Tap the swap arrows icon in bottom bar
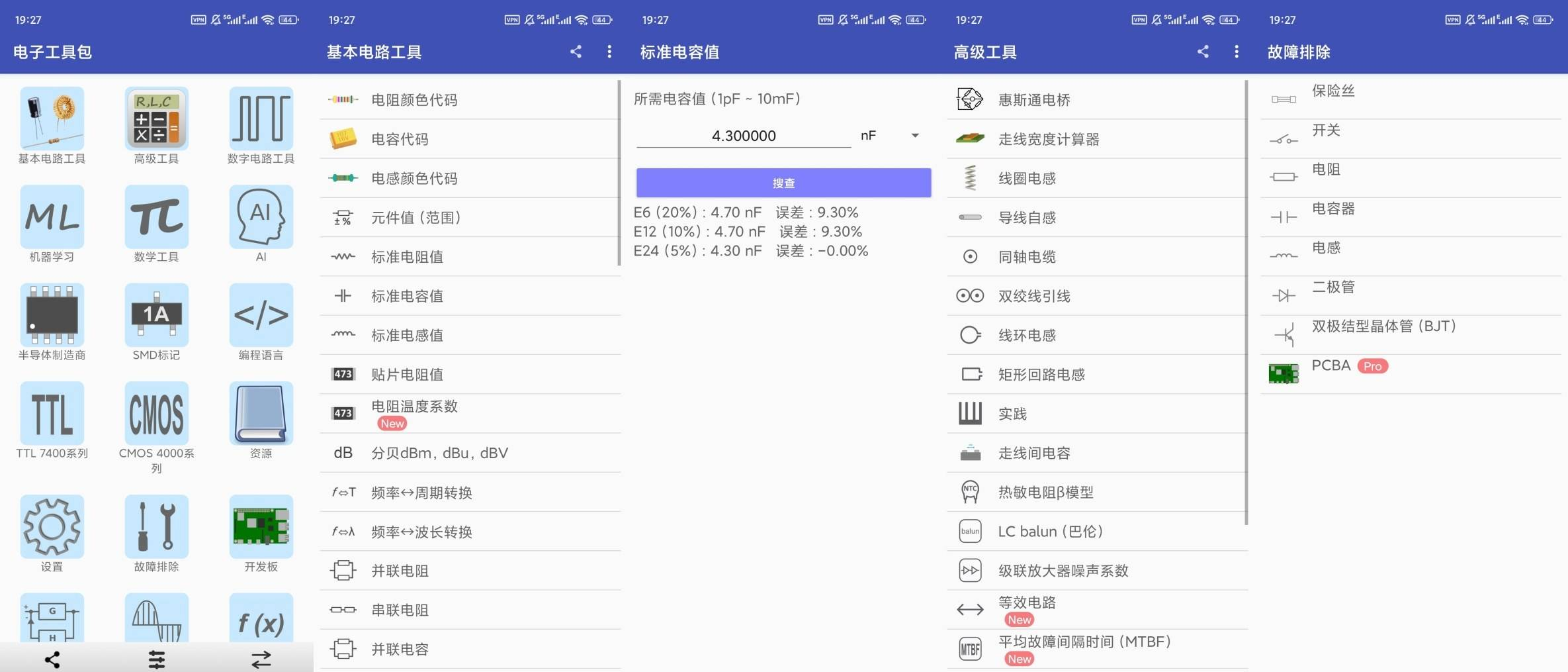1568x672 pixels. (261, 659)
